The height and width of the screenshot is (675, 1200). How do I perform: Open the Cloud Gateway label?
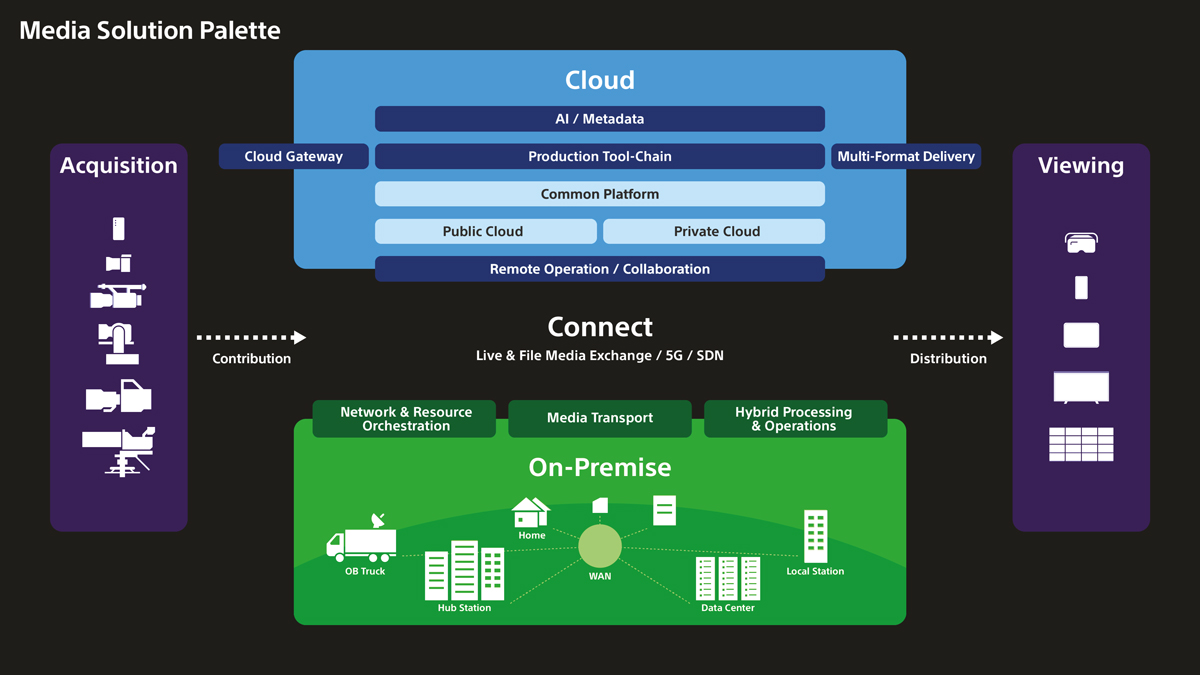294,156
